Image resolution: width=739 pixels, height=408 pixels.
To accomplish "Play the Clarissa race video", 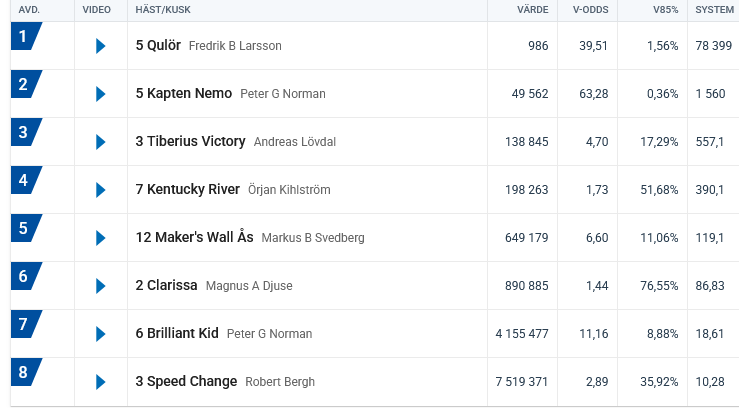I will pyautogui.click(x=100, y=286).
